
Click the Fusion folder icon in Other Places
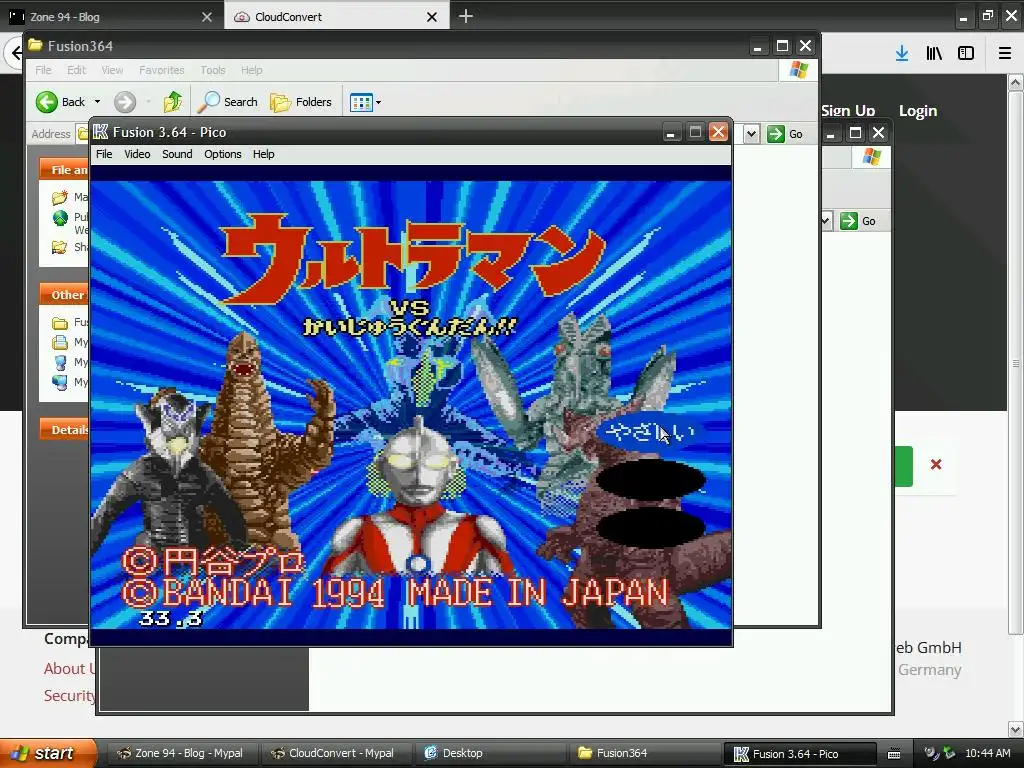pos(60,323)
